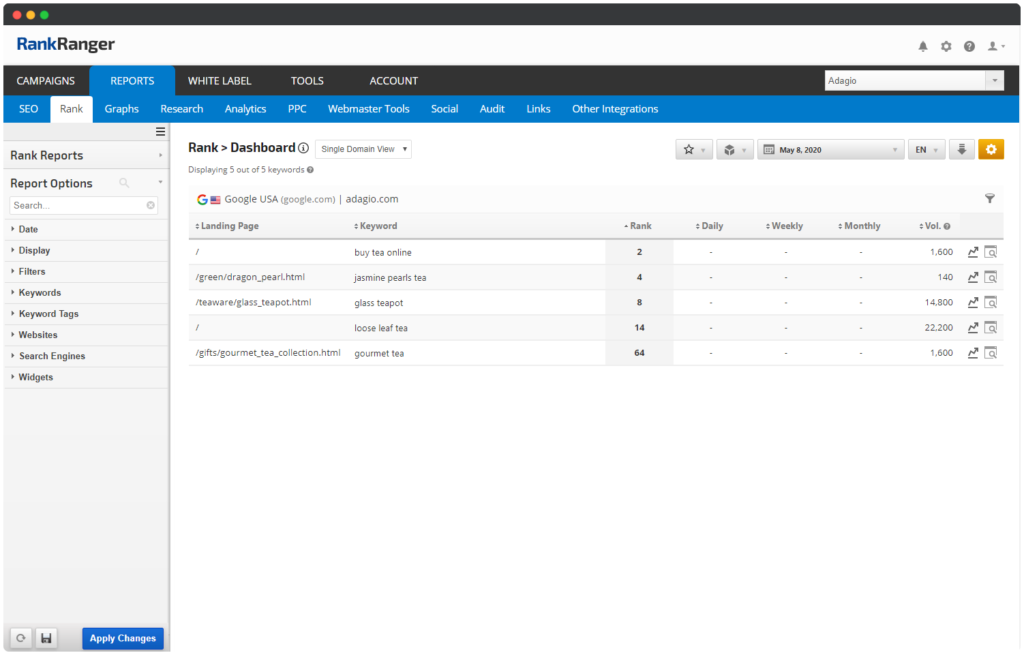Sort table by Keyword column

pyautogui.click(x=376, y=226)
